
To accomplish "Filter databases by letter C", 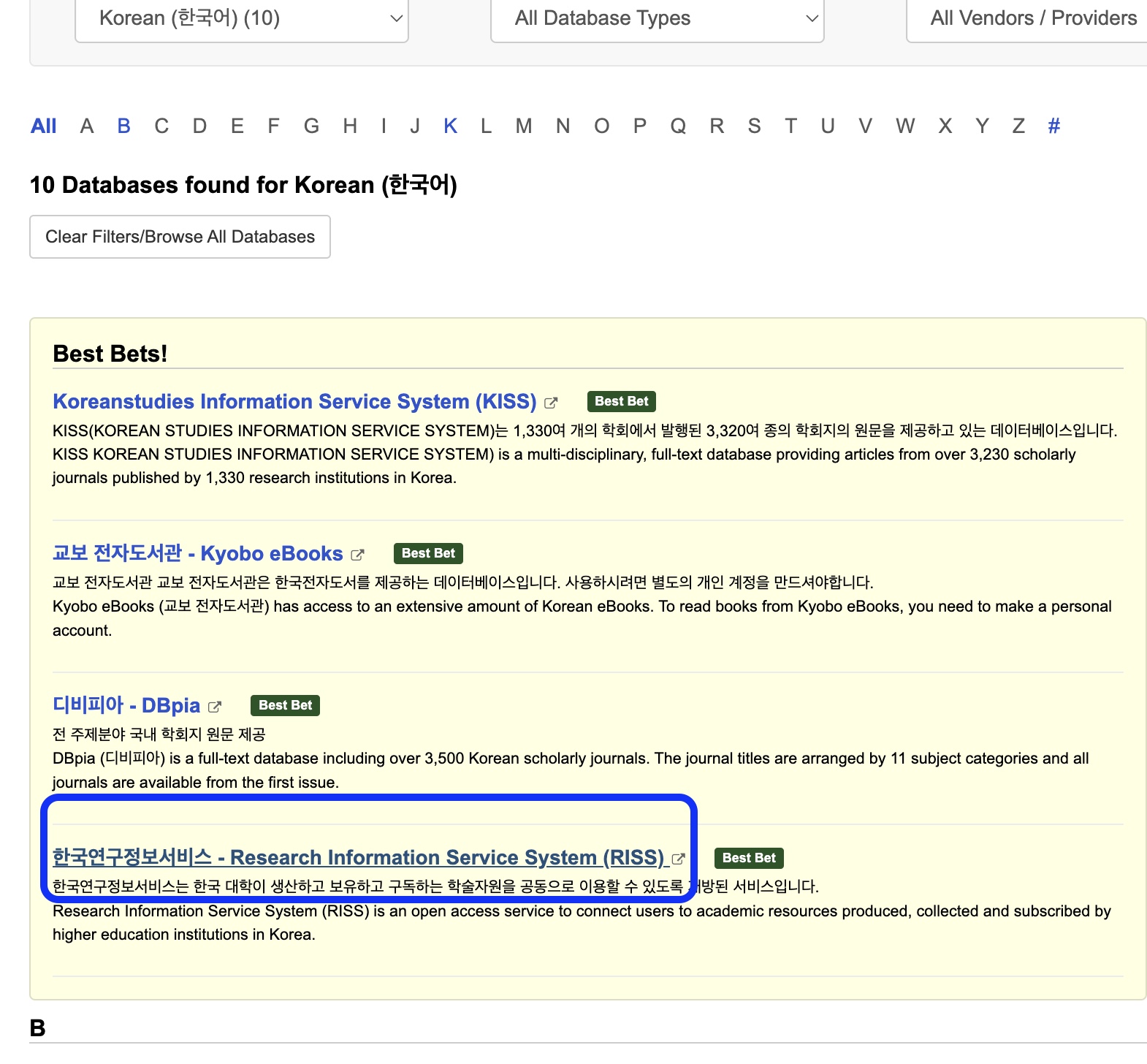I will tap(161, 126).
